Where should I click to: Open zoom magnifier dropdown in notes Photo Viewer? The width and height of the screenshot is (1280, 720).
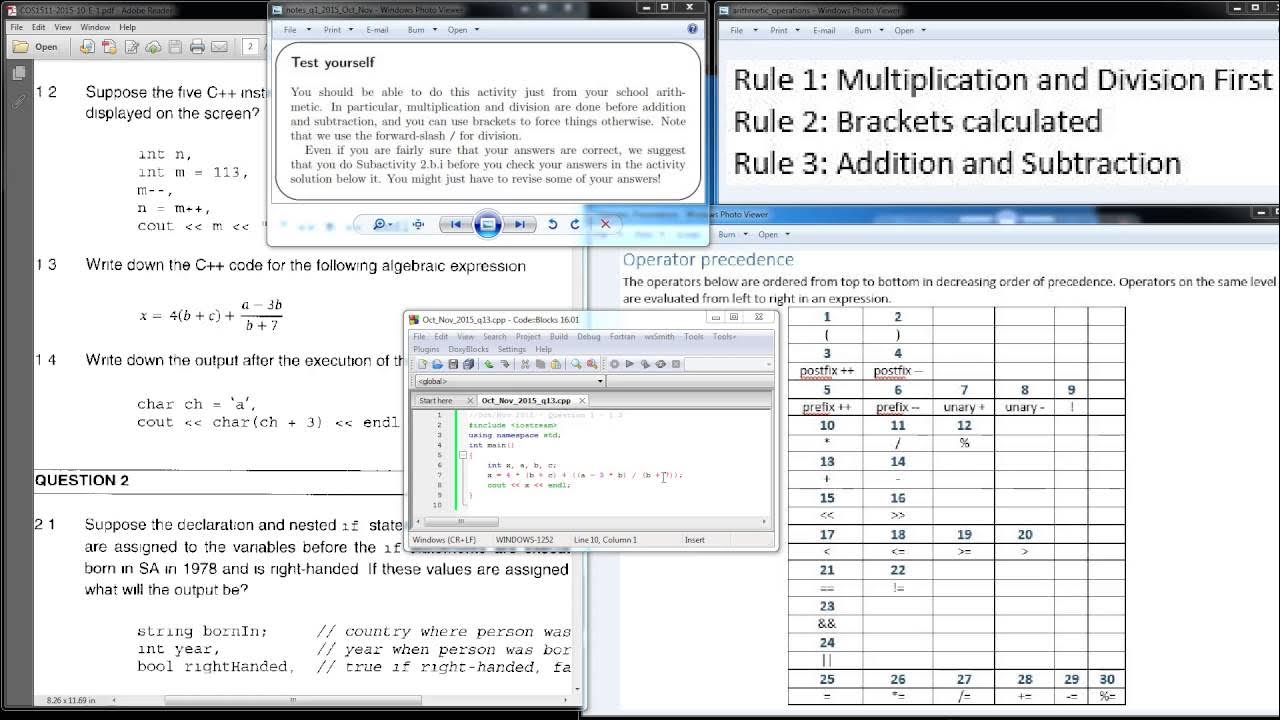(383, 225)
